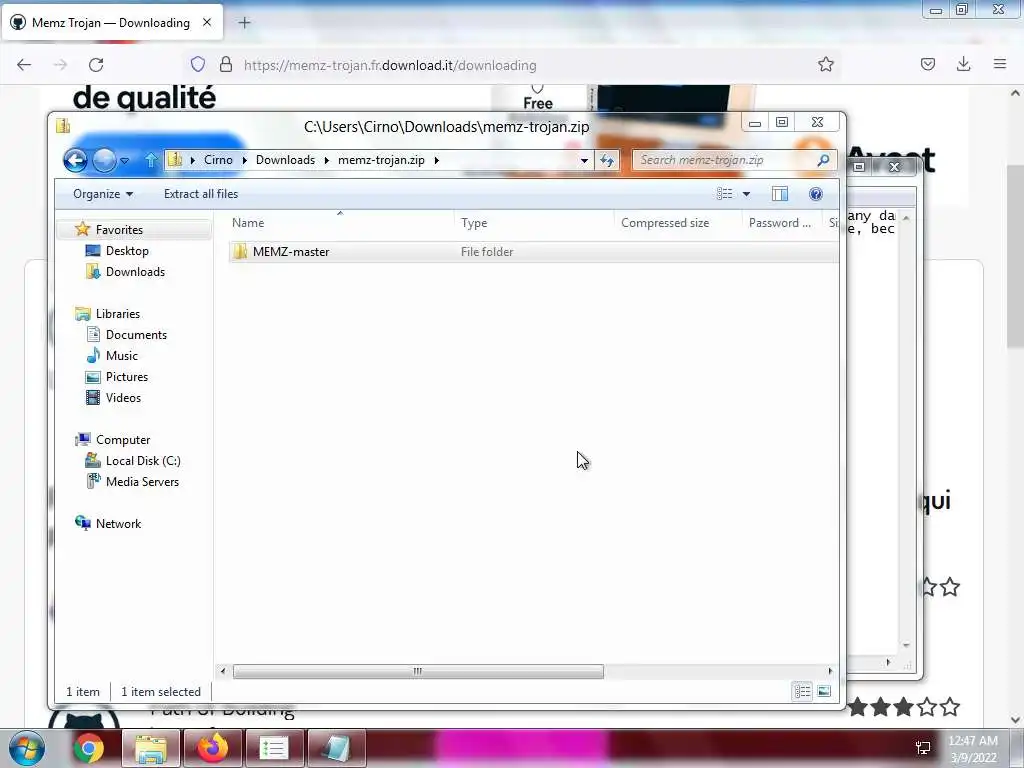Expand the arrow after Downloads breadcrumb

[327, 160]
